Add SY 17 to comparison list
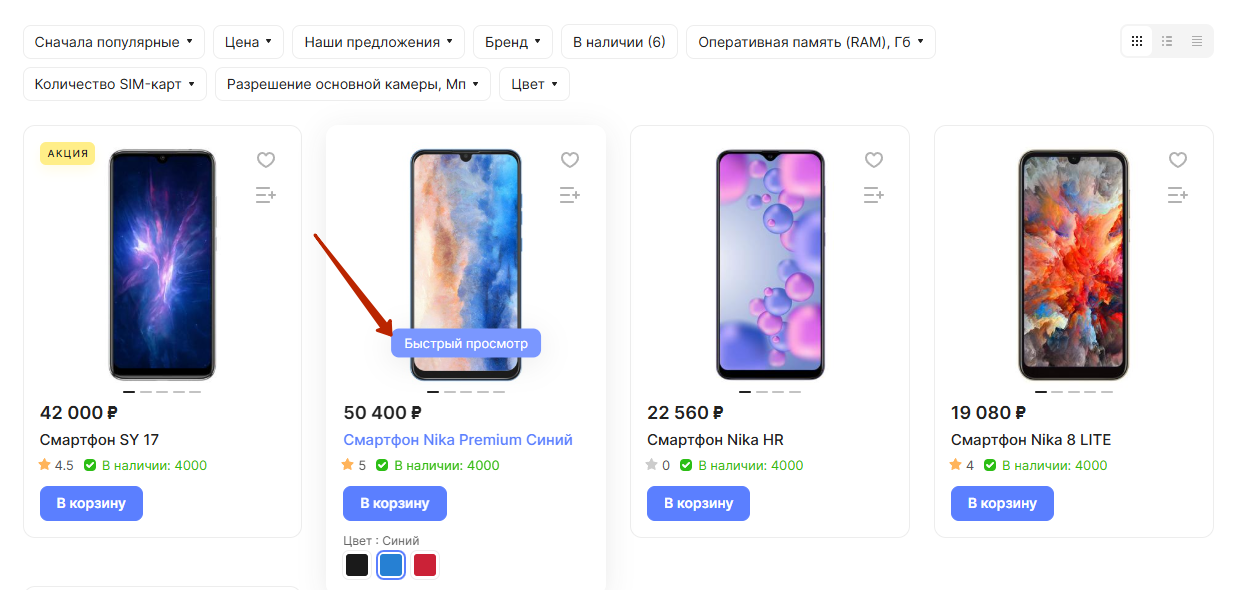 click(x=265, y=195)
